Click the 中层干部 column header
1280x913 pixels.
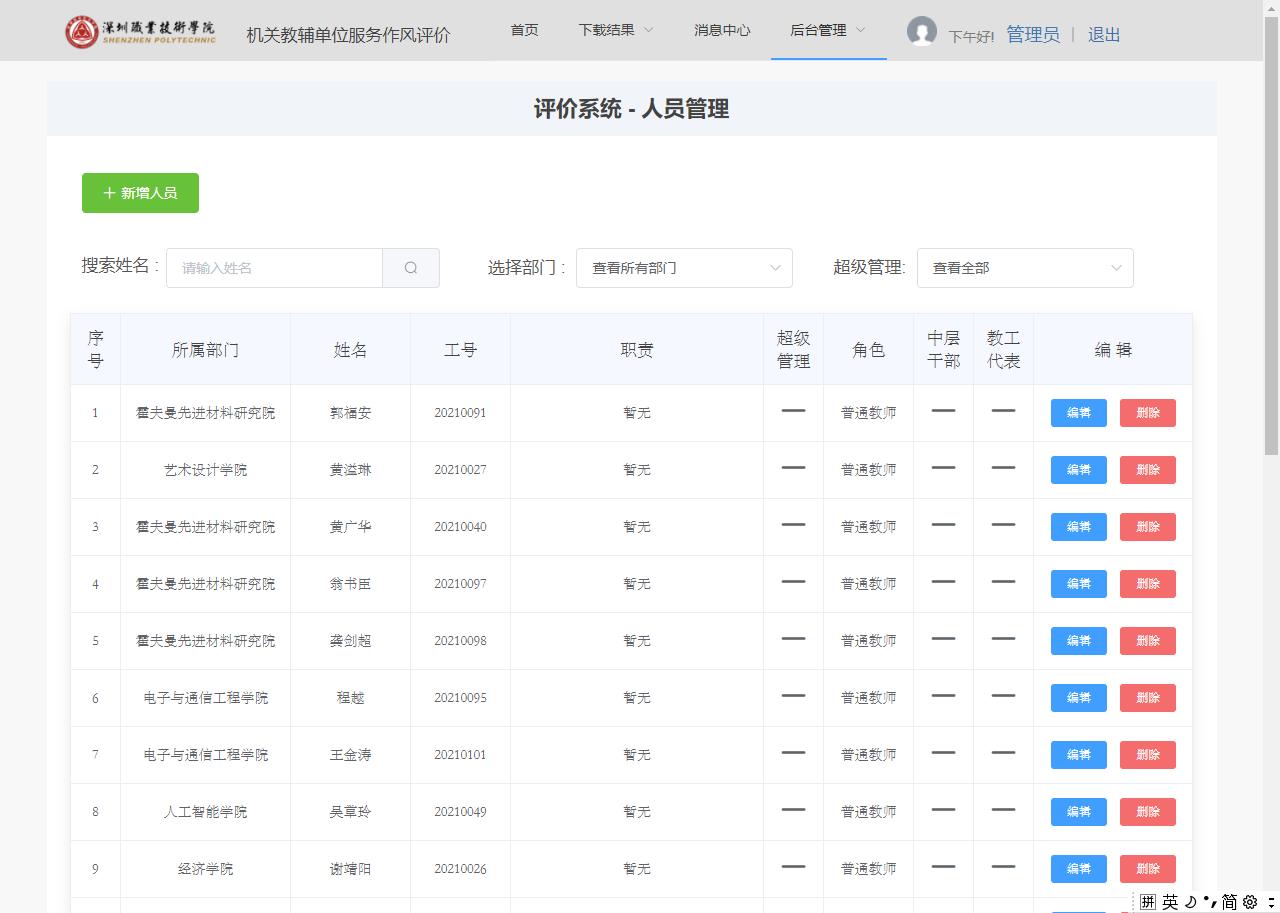[x=944, y=350]
